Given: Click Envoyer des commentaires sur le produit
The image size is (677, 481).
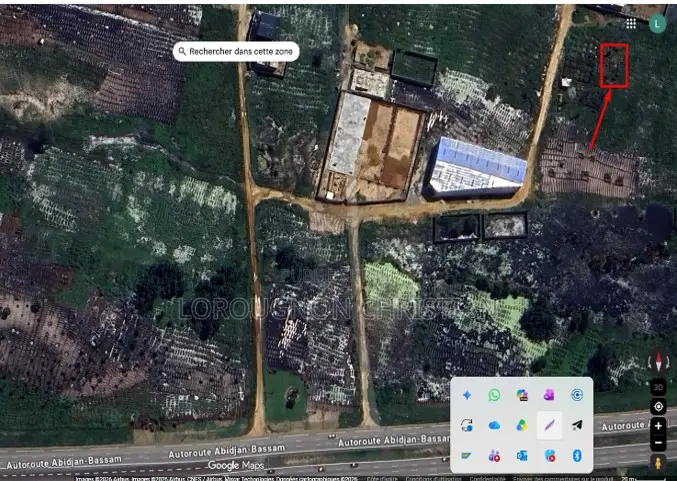Looking at the screenshot, I should (x=563, y=479).
